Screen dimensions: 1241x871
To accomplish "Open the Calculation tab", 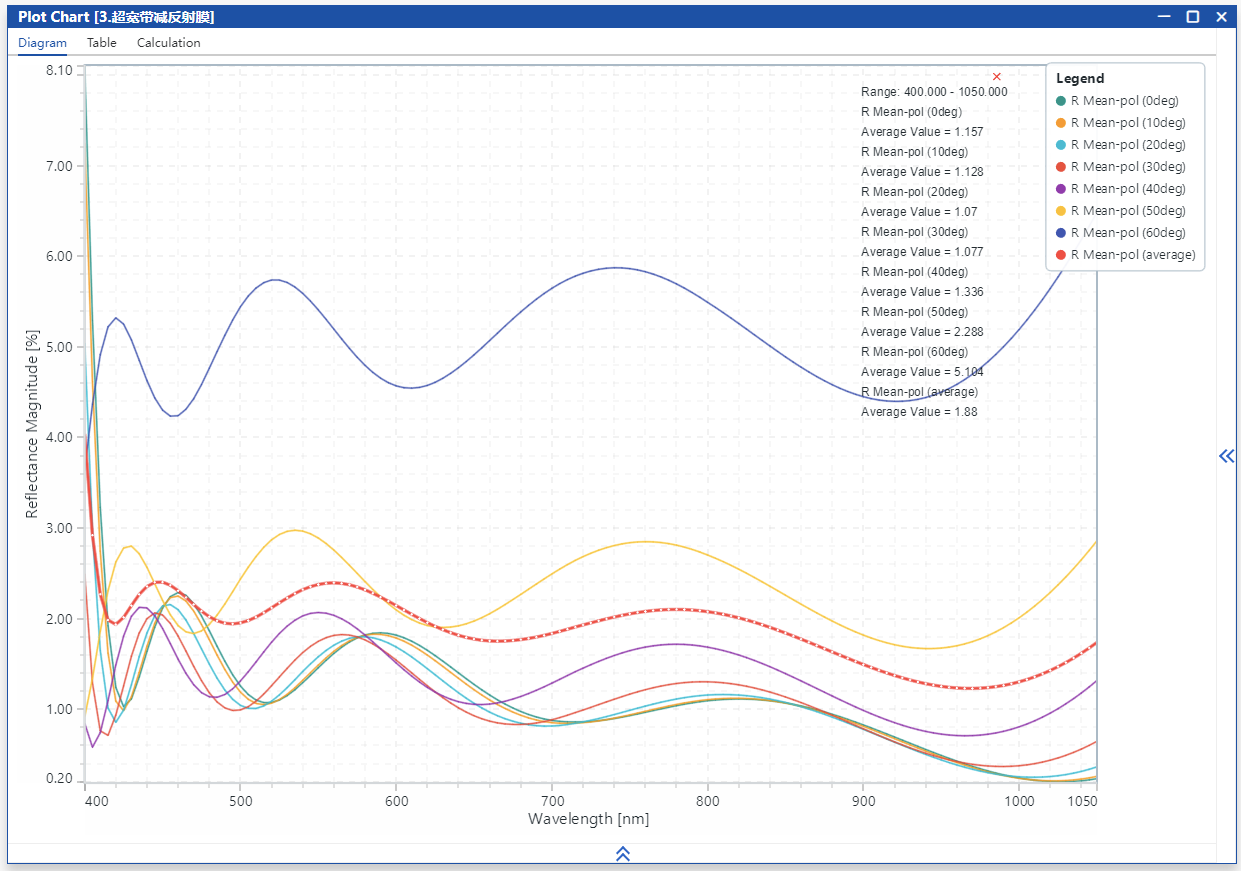I will tap(168, 43).
